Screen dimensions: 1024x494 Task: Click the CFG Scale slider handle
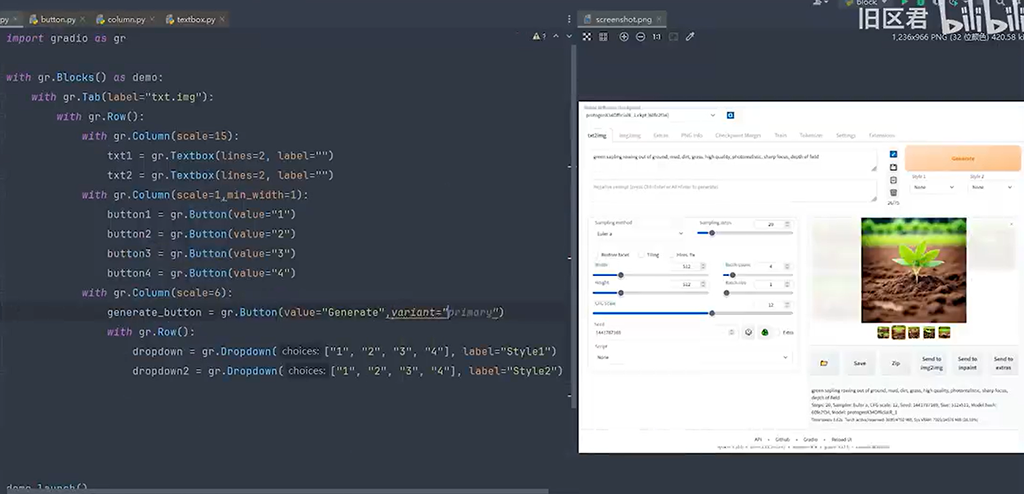(x=712, y=313)
